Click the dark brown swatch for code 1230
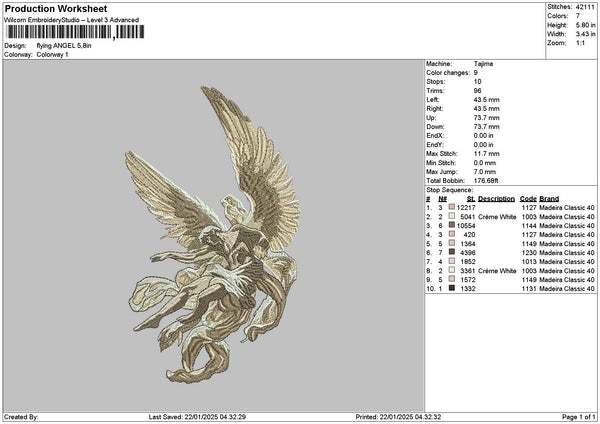Image resolution: width=600 pixels, height=424 pixels. tap(452, 252)
